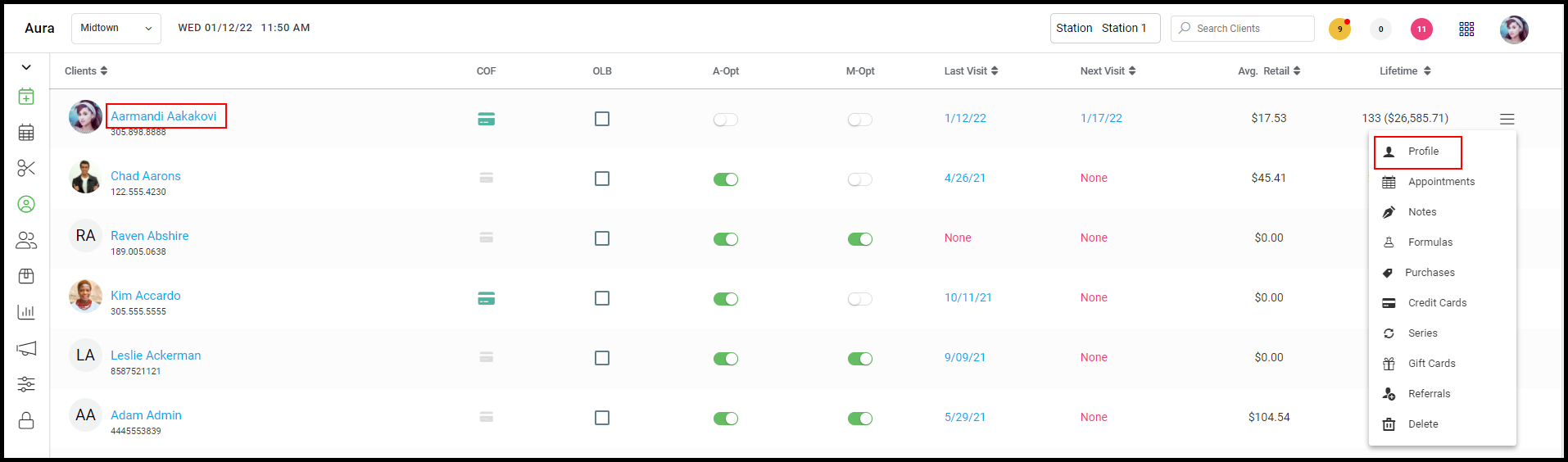
Task: Open the Midtown location dropdown
Action: click(116, 29)
